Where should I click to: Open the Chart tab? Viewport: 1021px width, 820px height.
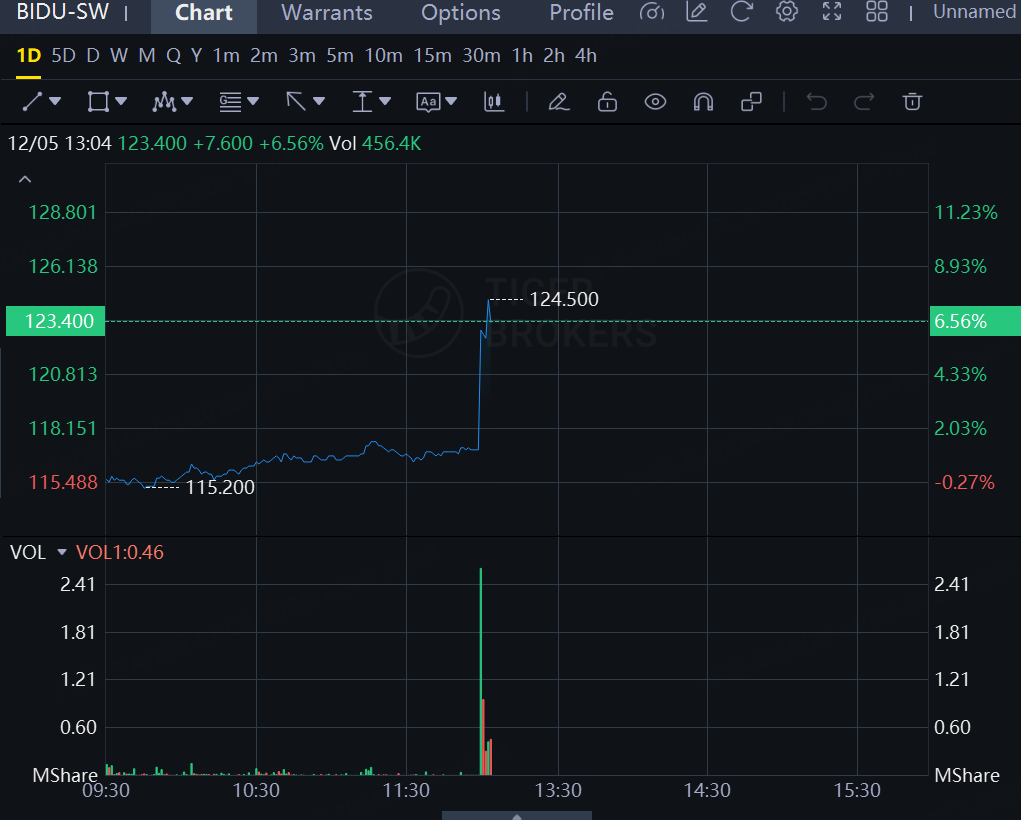coord(204,13)
